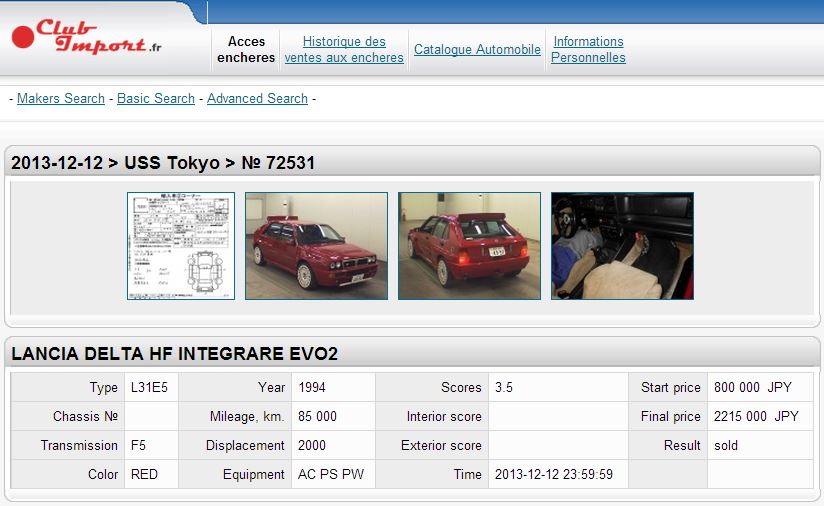Click the Lancia Delta HF Integrare EVO2 title
824x506 pixels.
point(175,354)
